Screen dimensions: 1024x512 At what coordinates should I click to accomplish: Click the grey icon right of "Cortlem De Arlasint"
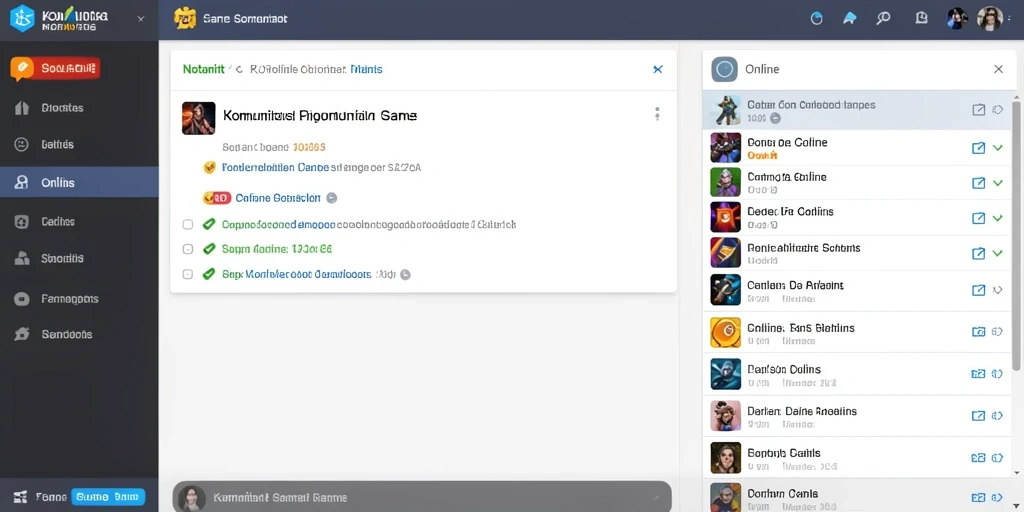(997, 290)
